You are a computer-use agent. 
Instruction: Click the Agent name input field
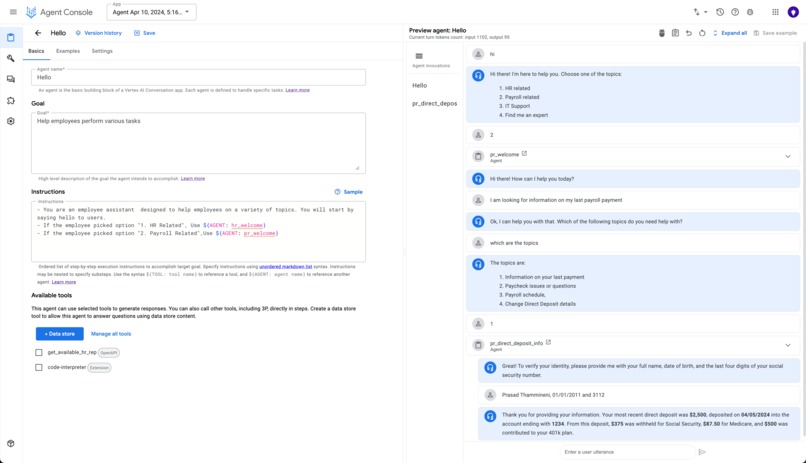[x=198, y=77]
